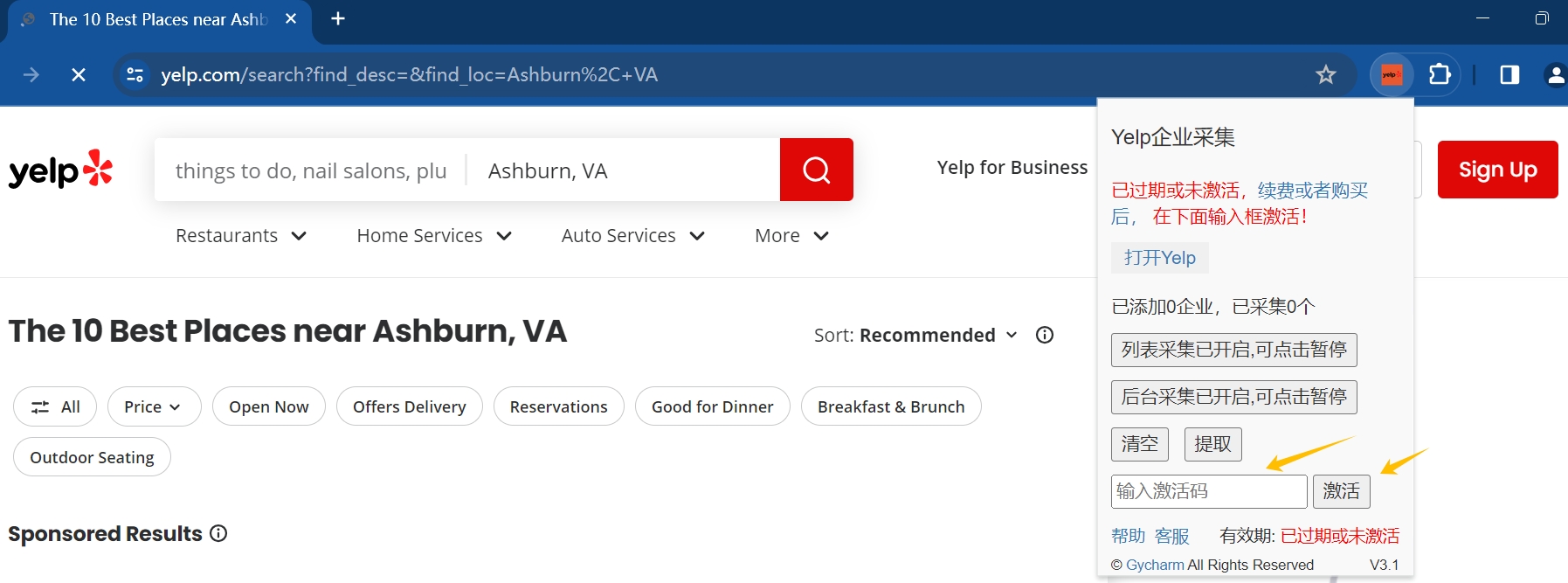Expand the More menu

tap(791, 236)
